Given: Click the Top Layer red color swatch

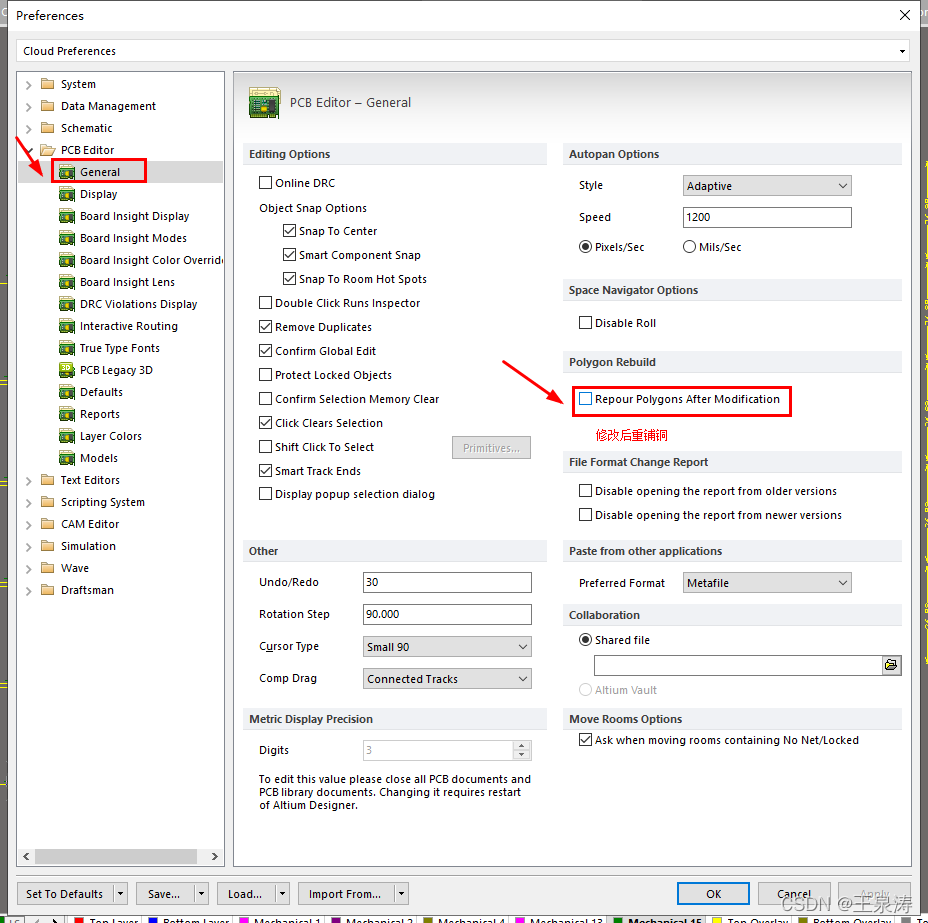Looking at the screenshot, I should pyautogui.click(x=79, y=920).
